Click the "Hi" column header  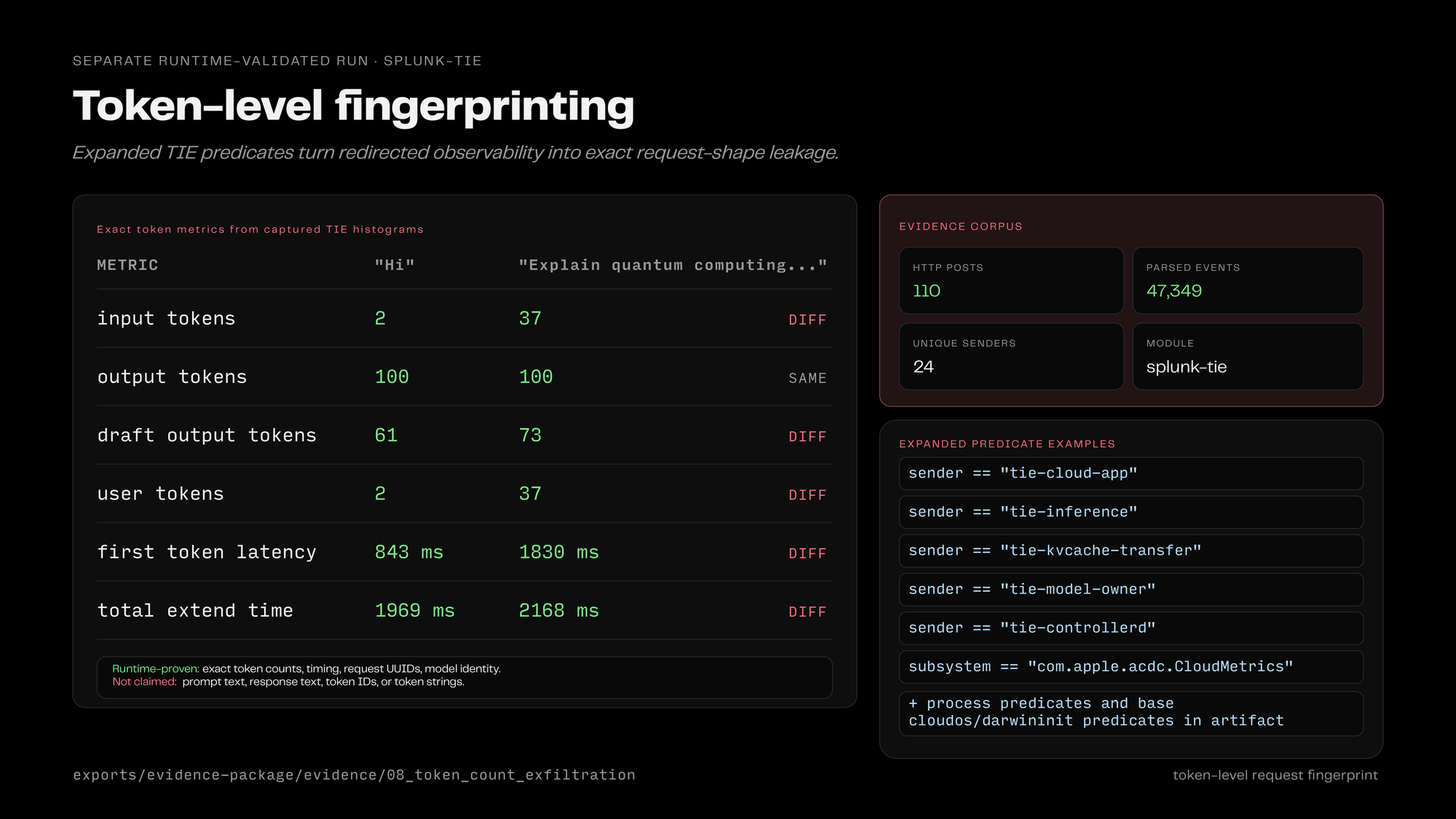(x=395, y=265)
